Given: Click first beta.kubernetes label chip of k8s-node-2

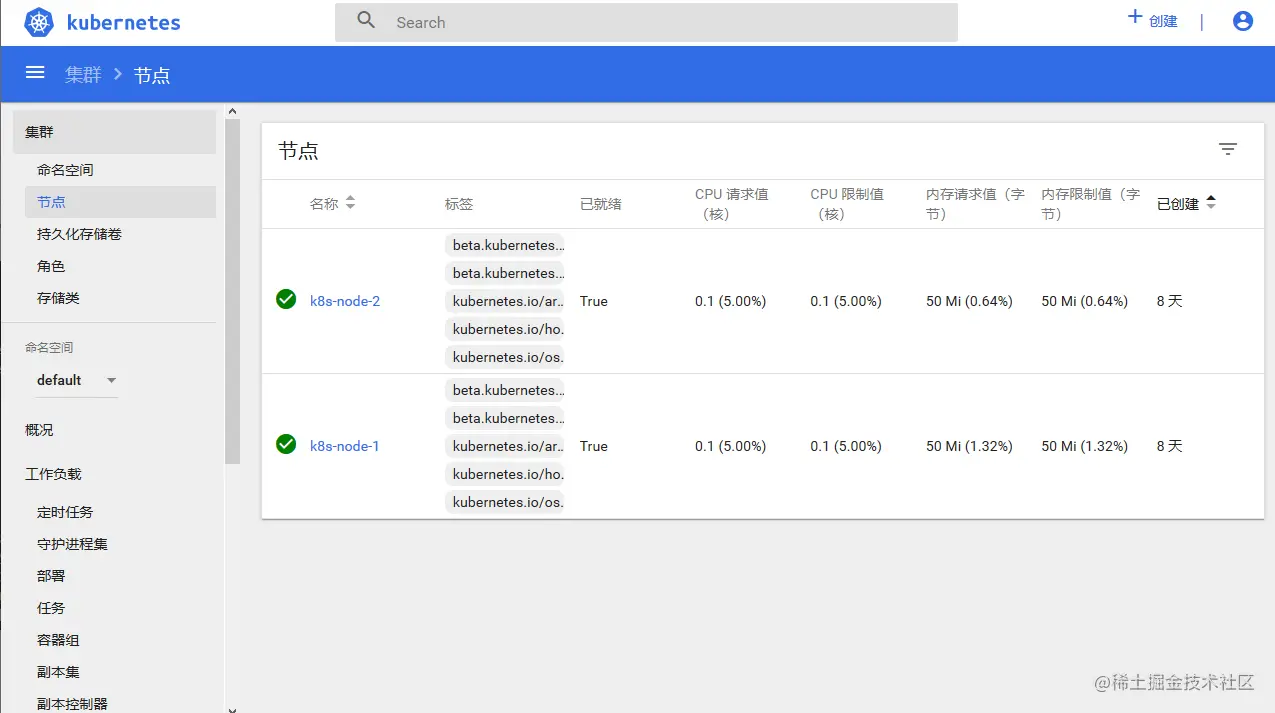Looking at the screenshot, I should 506,245.
